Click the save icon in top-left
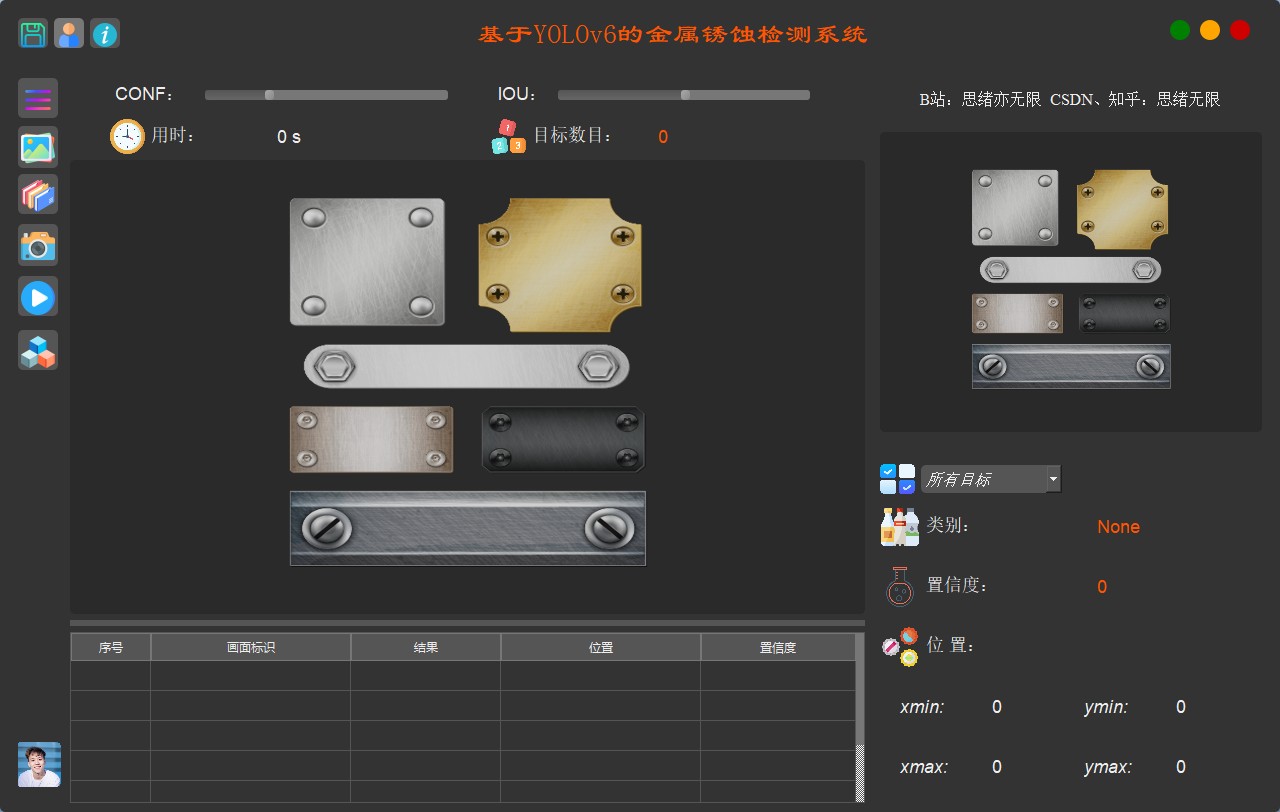The height and width of the screenshot is (812, 1280). (x=33, y=34)
